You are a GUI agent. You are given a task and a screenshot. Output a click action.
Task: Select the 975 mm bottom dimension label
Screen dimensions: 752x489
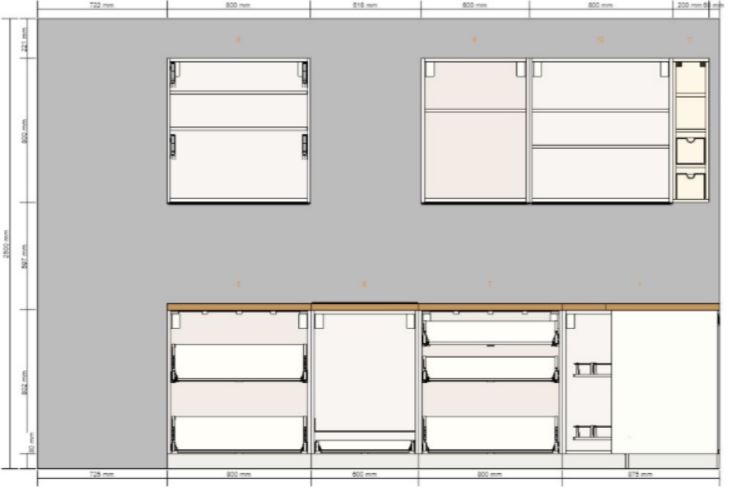point(640,473)
